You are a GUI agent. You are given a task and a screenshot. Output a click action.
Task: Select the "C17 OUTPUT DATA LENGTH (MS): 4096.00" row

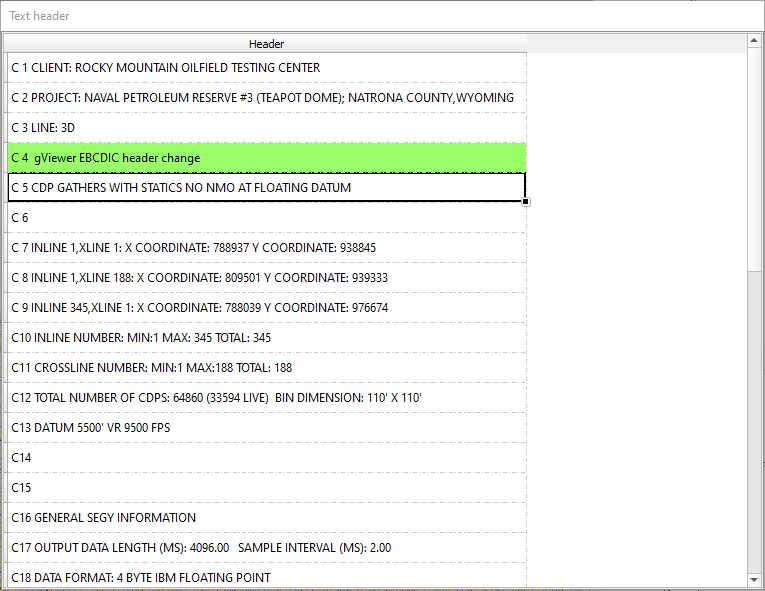(x=267, y=548)
